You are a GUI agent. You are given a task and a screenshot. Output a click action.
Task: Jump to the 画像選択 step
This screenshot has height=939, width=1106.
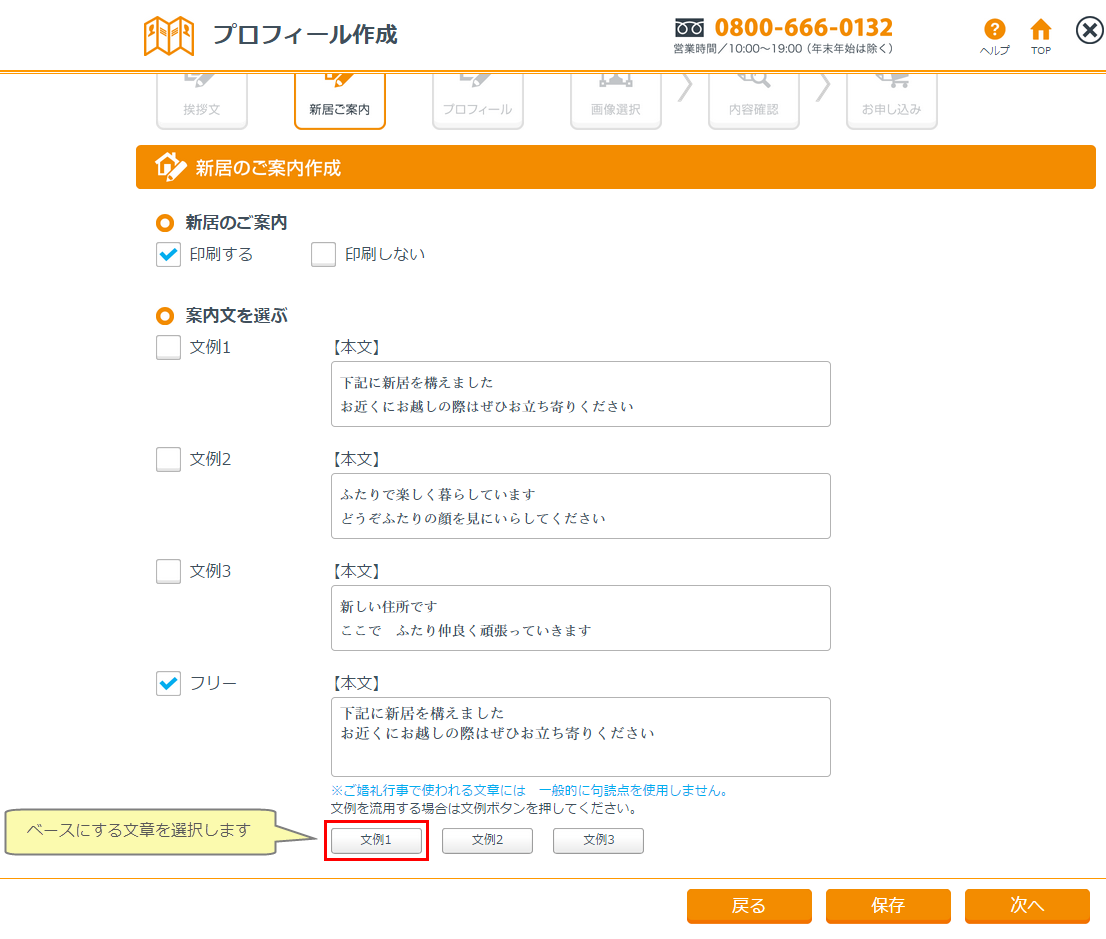click(615, 100)
